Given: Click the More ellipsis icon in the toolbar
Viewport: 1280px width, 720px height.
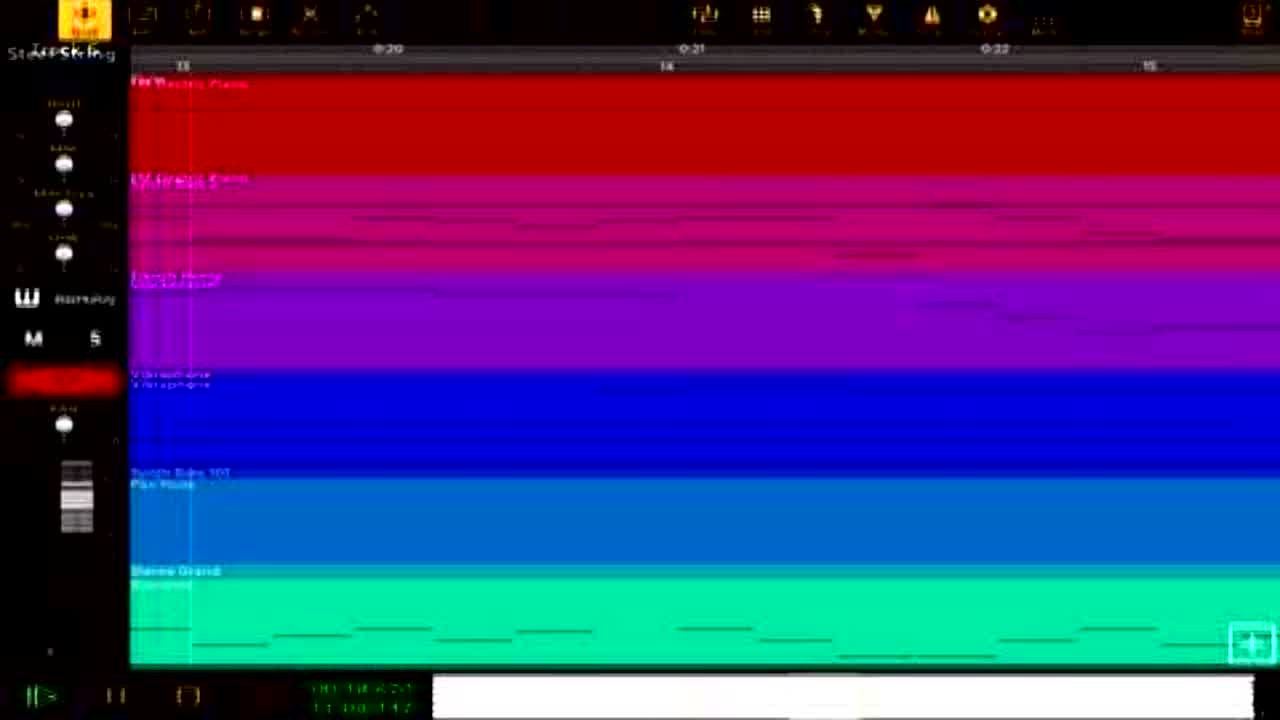Looking at the screenshot, I should (1043, 18).
